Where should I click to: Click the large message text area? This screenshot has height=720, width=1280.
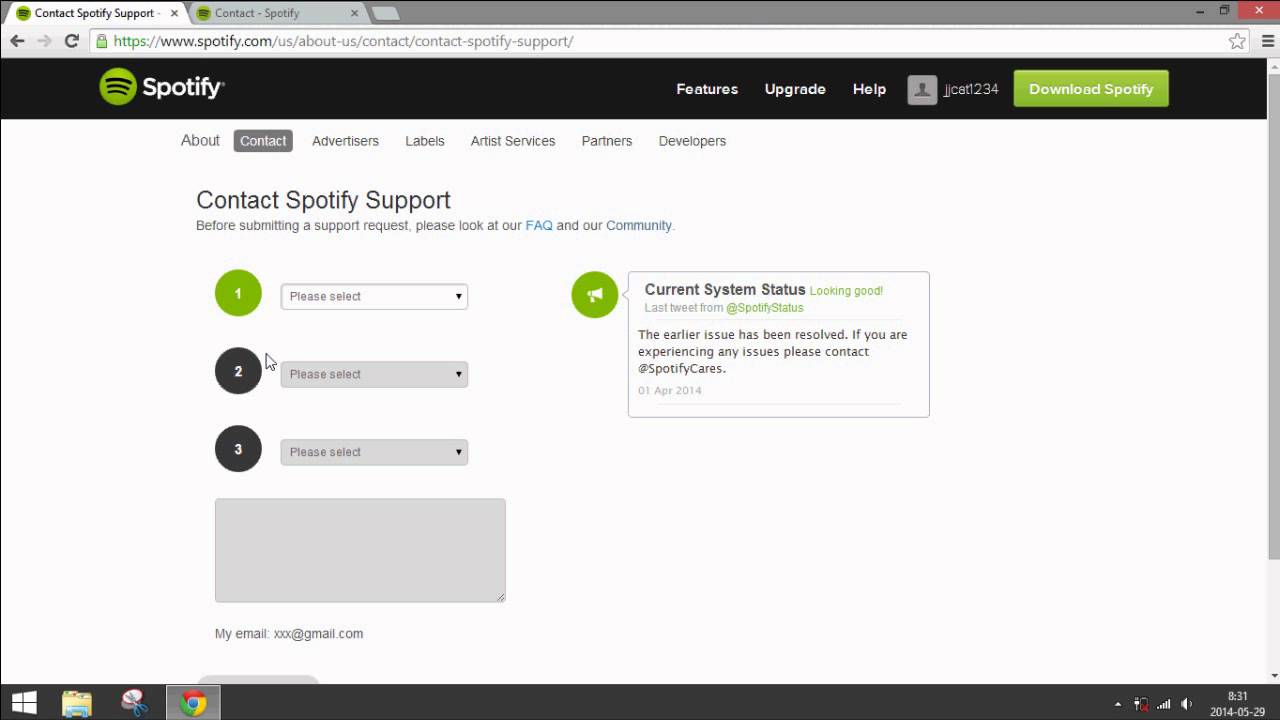point(360,550)
